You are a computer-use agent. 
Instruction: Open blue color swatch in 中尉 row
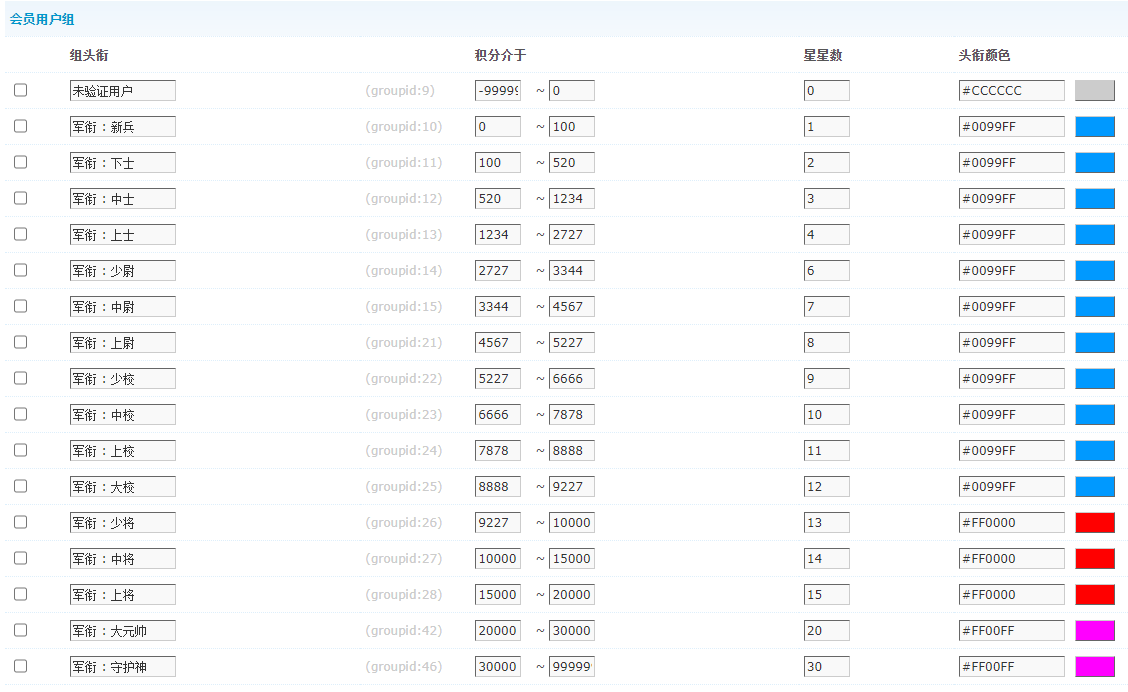1095,306
